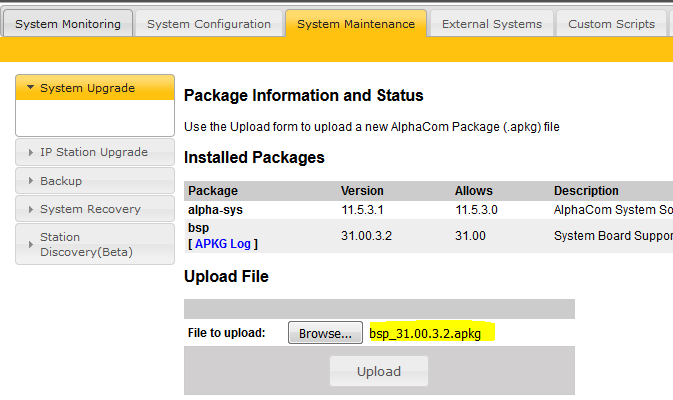Switch to the System Configuration tab

click(208, 24)
